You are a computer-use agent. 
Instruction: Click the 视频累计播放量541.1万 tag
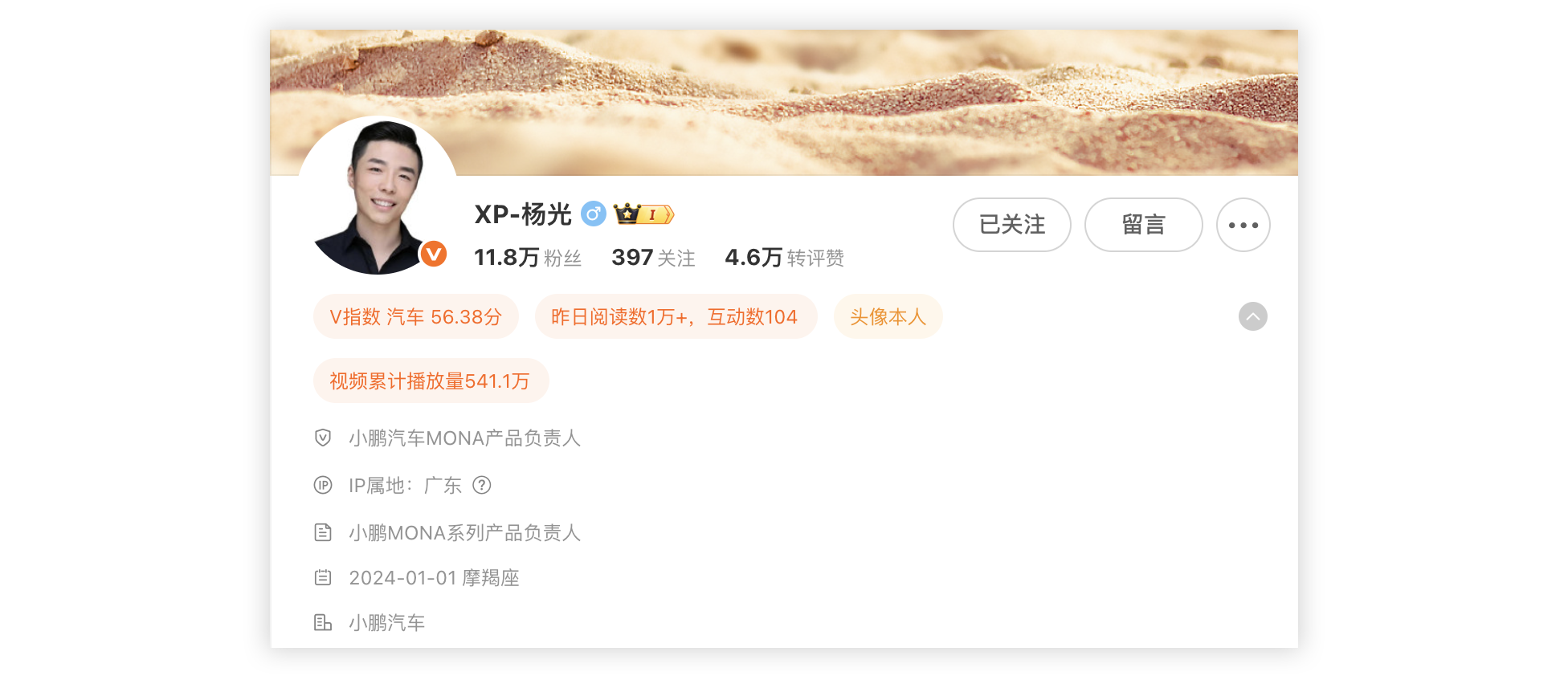[x=431, y=381]
